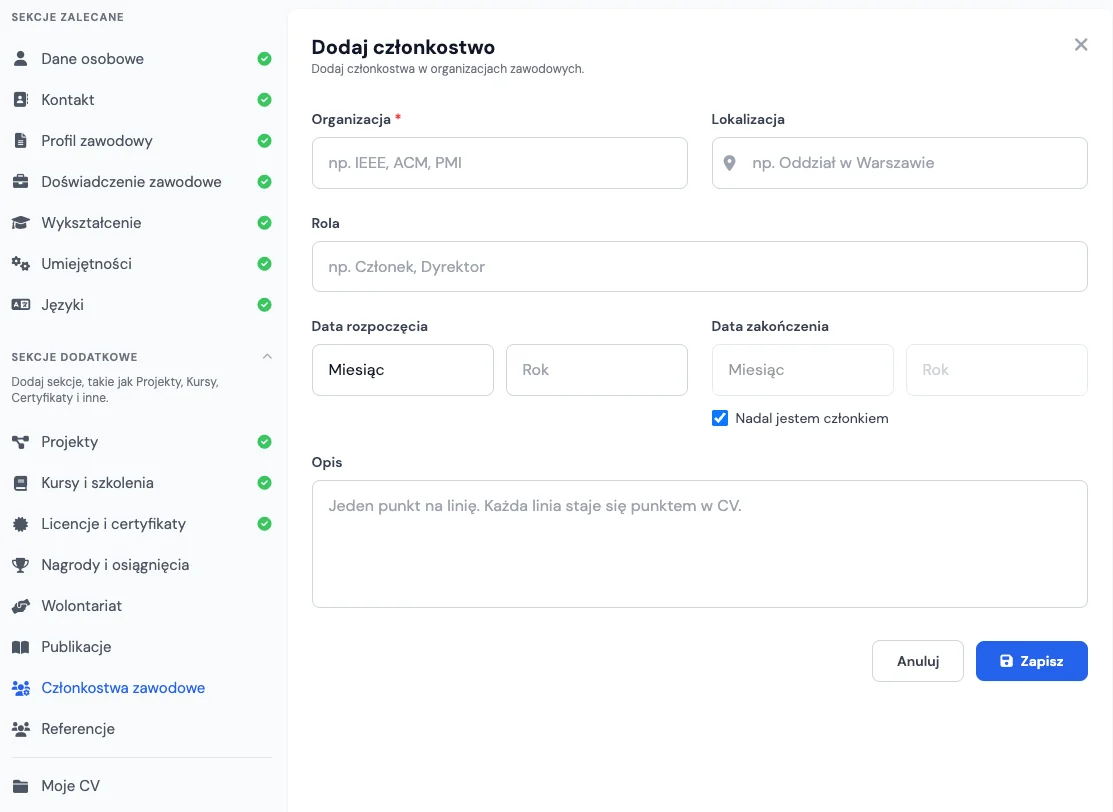The image size is (1113, 812).
Task: Click the end date Rok field
Action: 997,370
